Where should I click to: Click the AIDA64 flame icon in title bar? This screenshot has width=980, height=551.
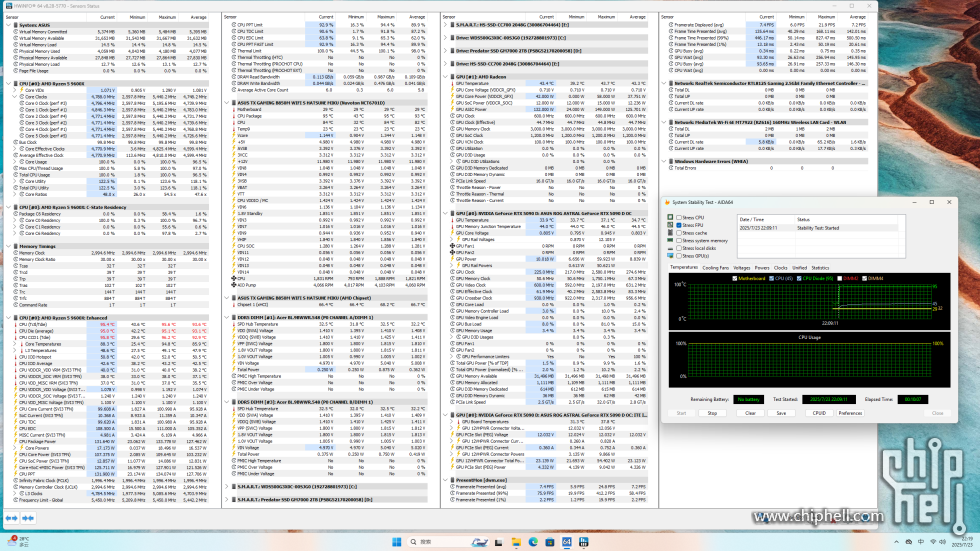(667, 202)
